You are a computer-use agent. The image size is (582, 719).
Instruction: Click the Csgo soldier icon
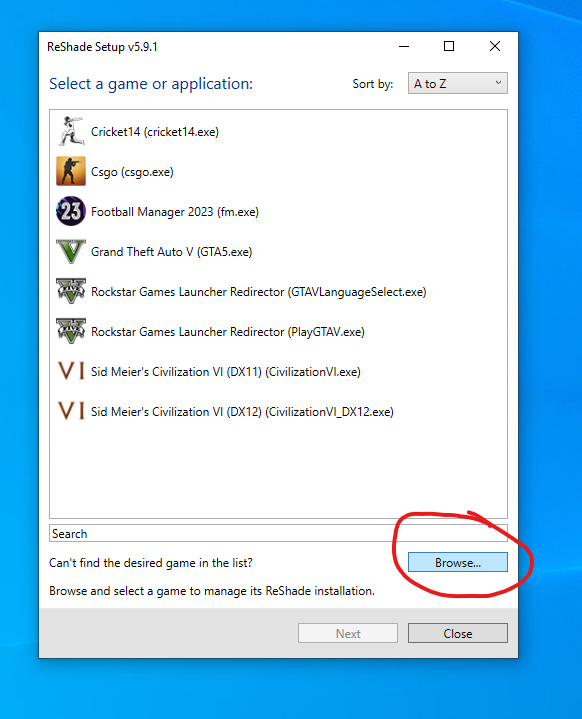71,171
